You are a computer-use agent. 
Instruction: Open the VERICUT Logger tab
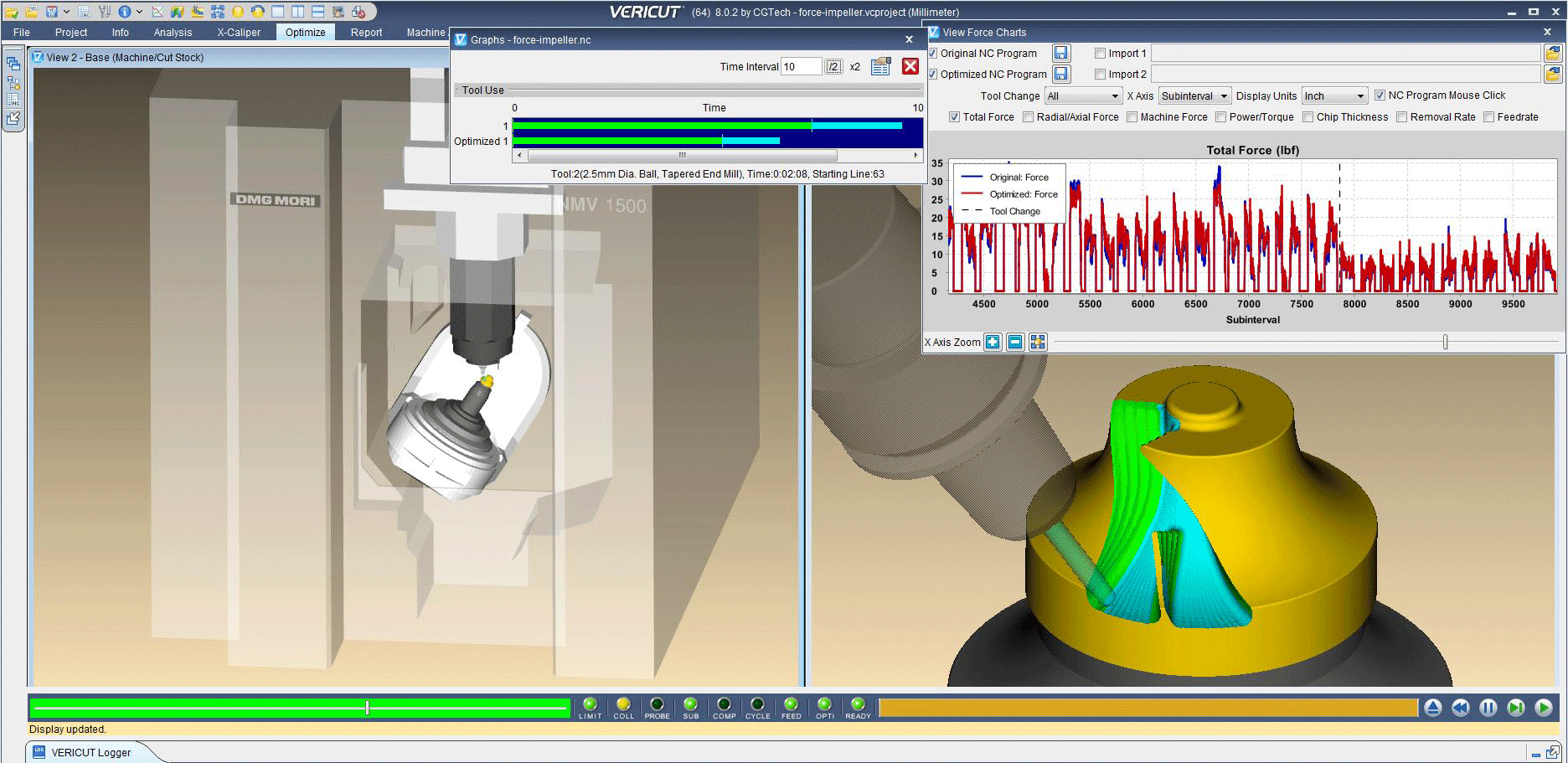point(90,752)
